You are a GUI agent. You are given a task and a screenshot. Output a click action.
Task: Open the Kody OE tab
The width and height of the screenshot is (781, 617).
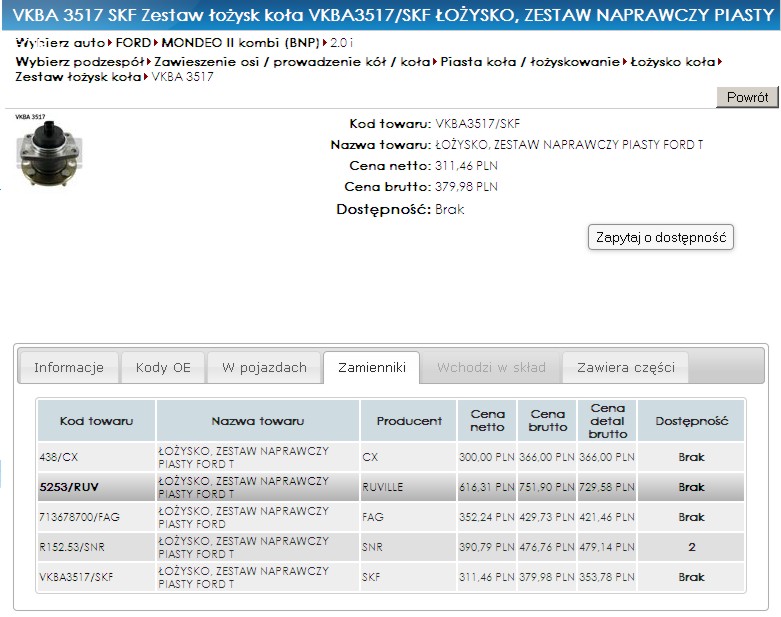(x=163, y=368)
